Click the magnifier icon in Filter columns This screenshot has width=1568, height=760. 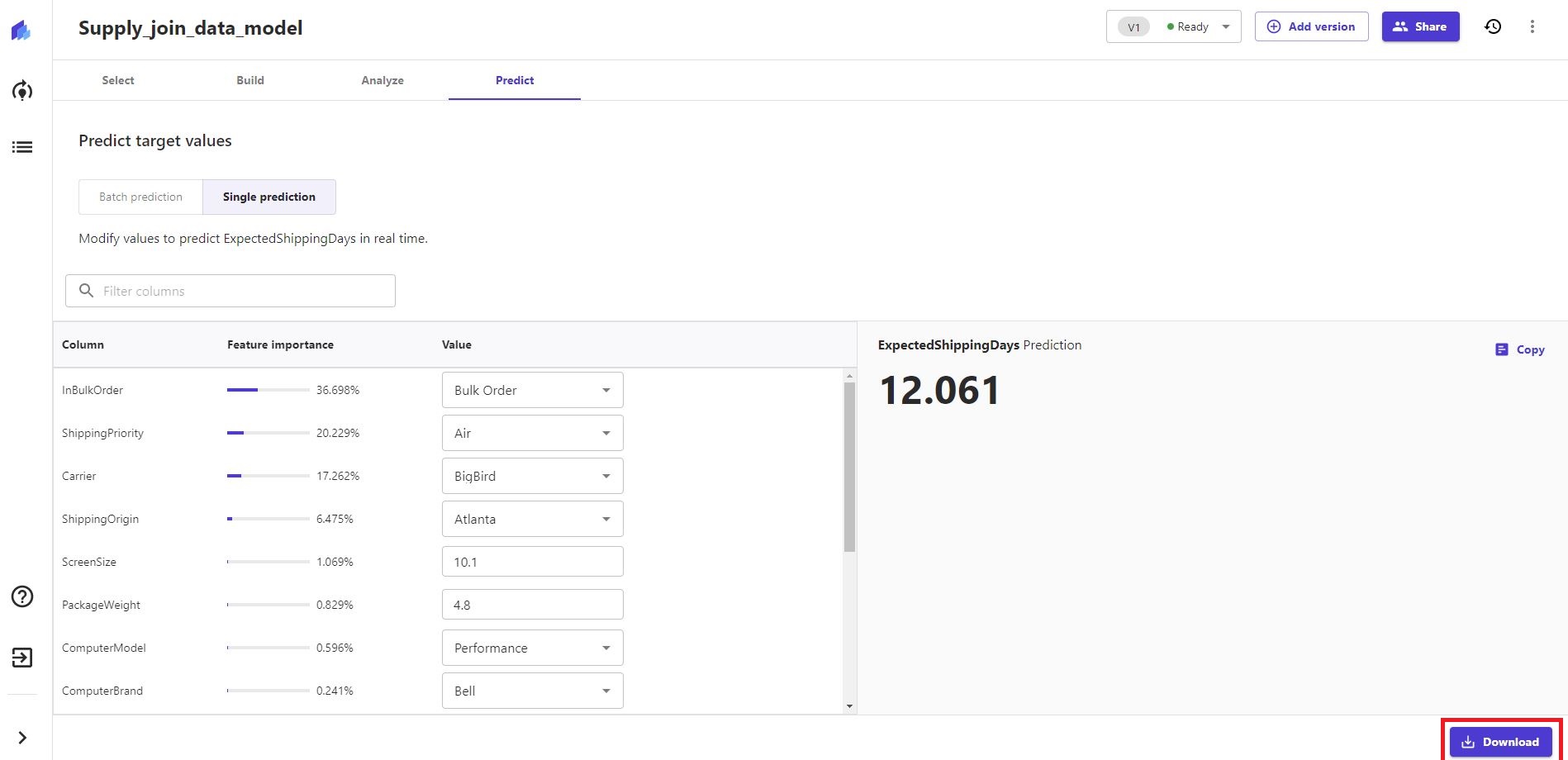(x=86, y=291)
